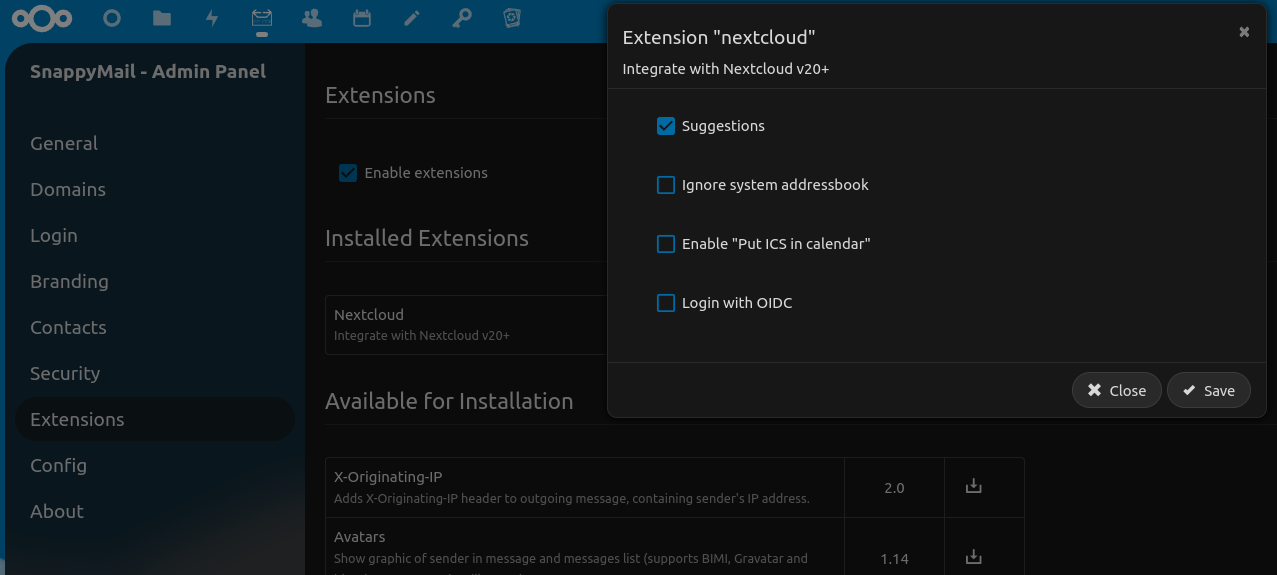1277x575 pixels.
Task: Open the Mail app icon
Action: (262, 18)
